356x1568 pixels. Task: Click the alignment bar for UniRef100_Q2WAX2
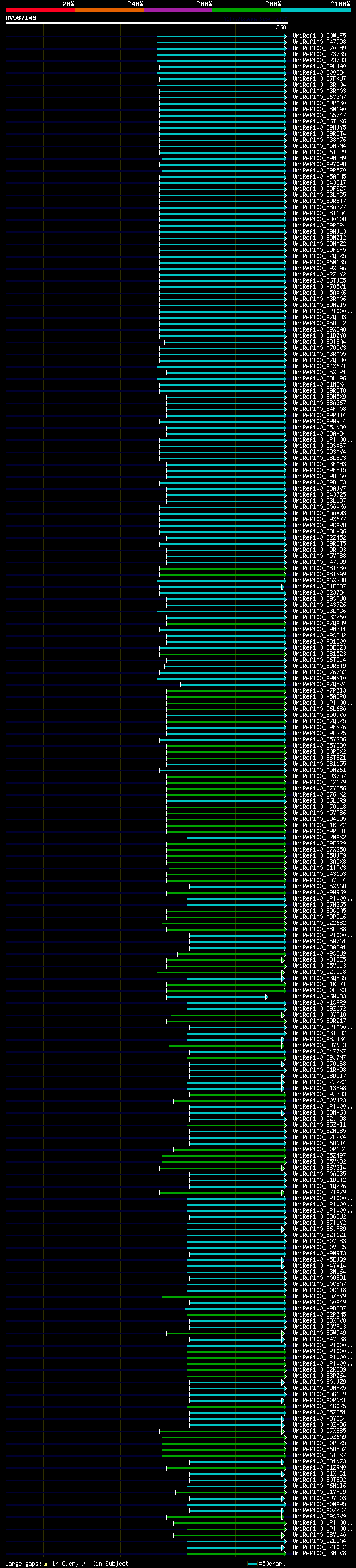pyautogui.click(x=237, y=837)
